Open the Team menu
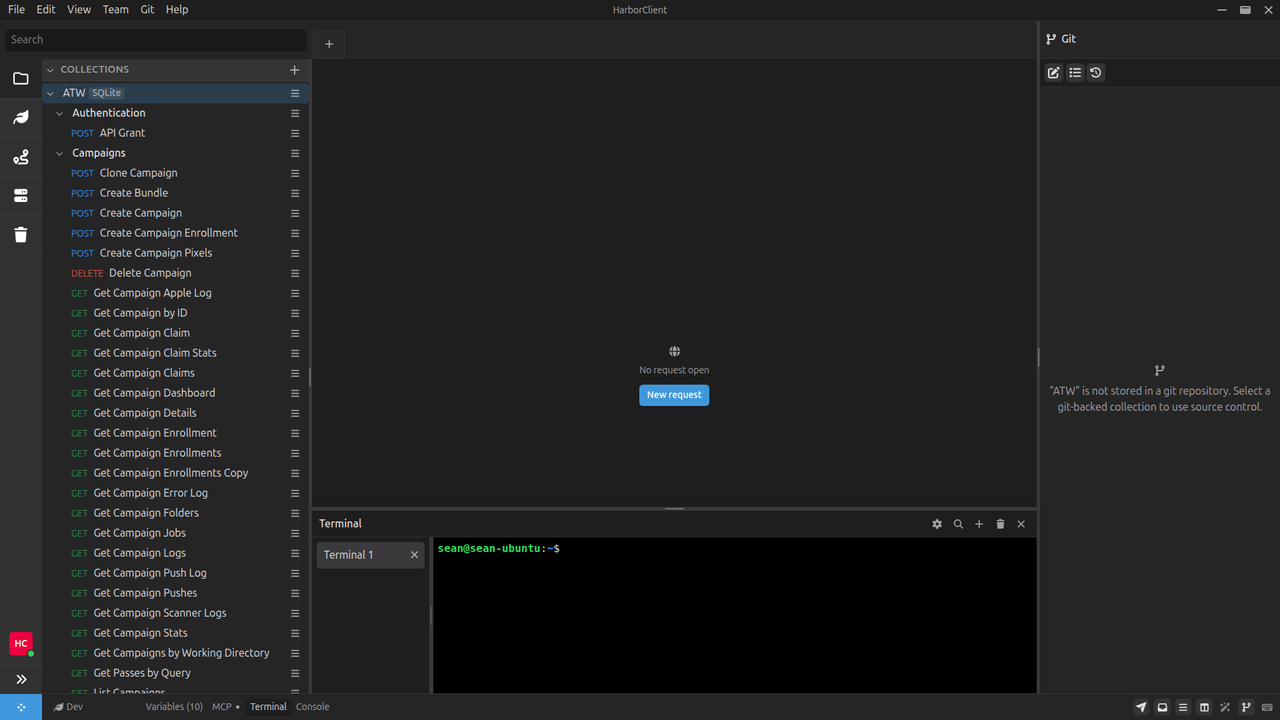This screenshot has height=720, width=1280. (x=116, y=9)
